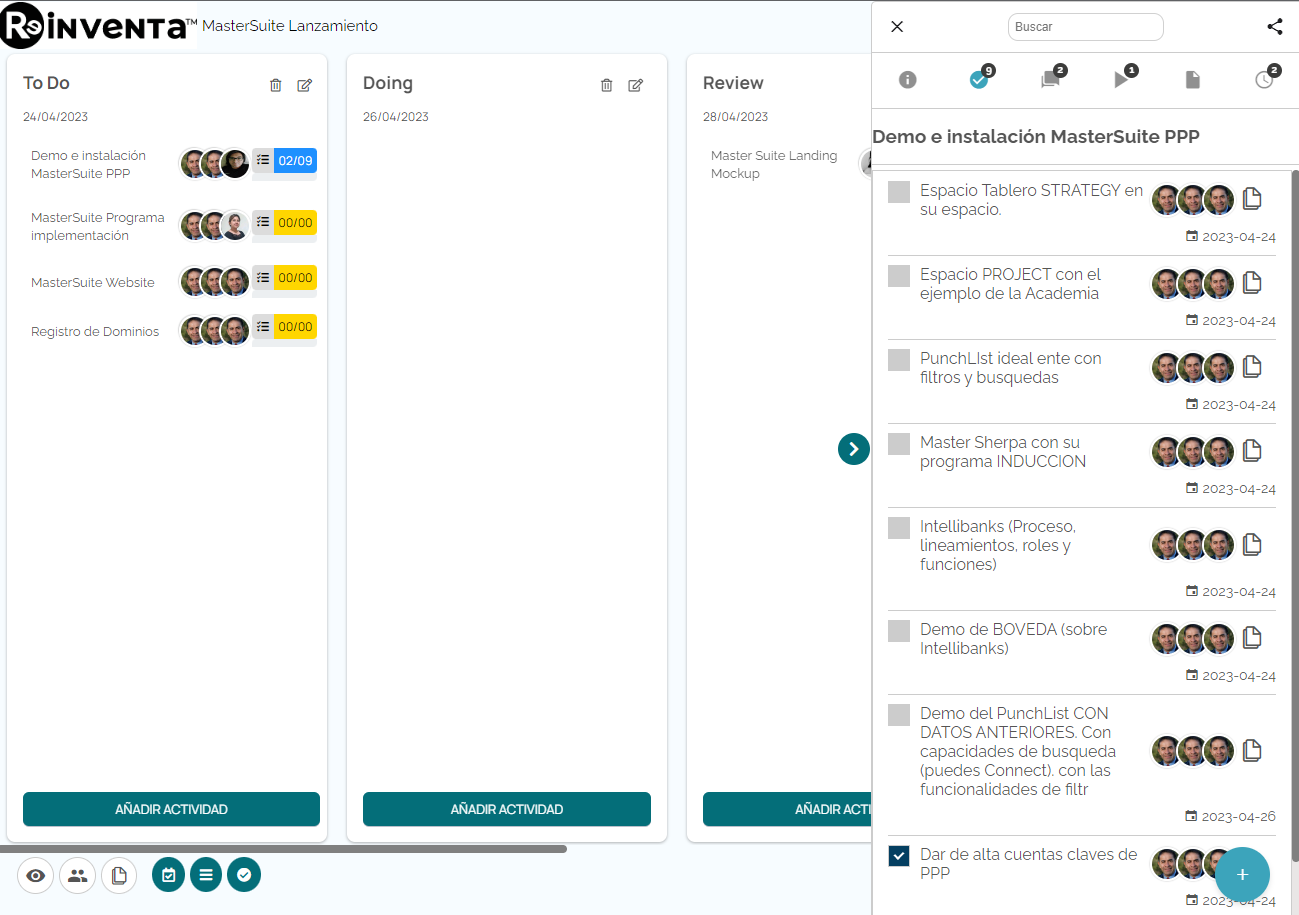Check PunchLIst ideal ente con filtros checkbox
The height and width of the screenshot is (915, 1299).
[899, 360]
